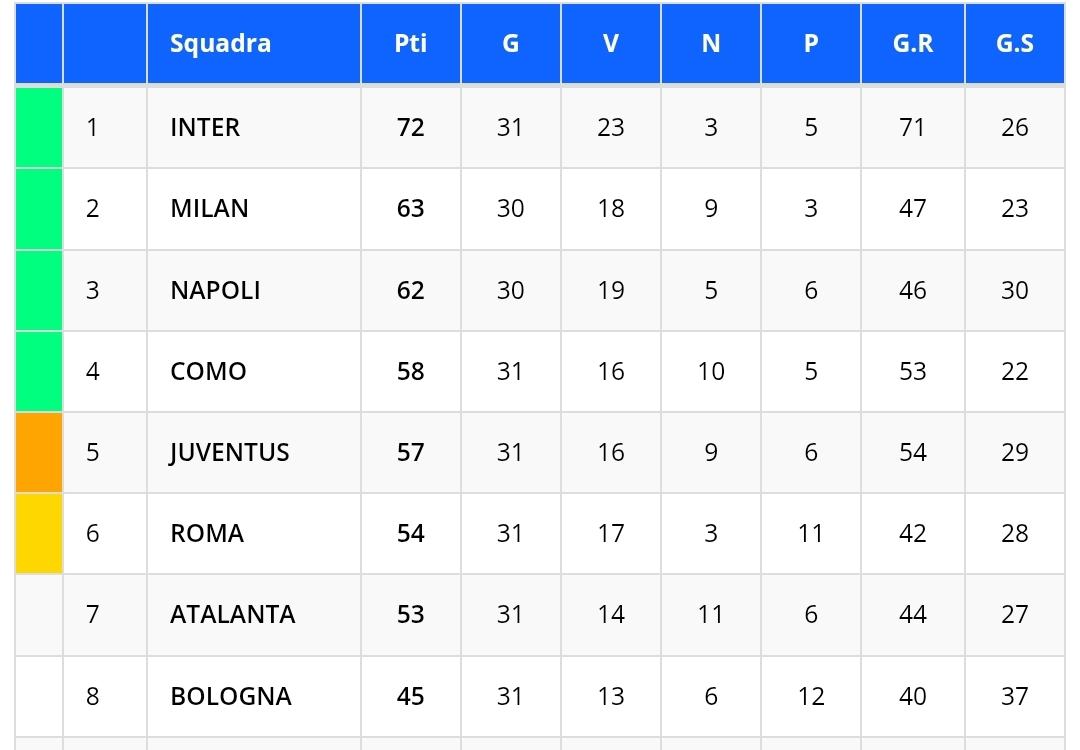Click the green marker beside Inter
This screenshot has height=750, width=1080.
tap(39, 127)
